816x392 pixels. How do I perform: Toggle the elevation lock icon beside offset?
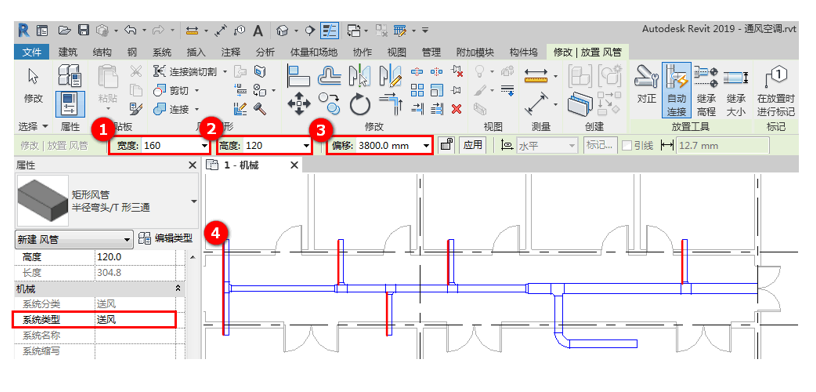coord(446,145)
